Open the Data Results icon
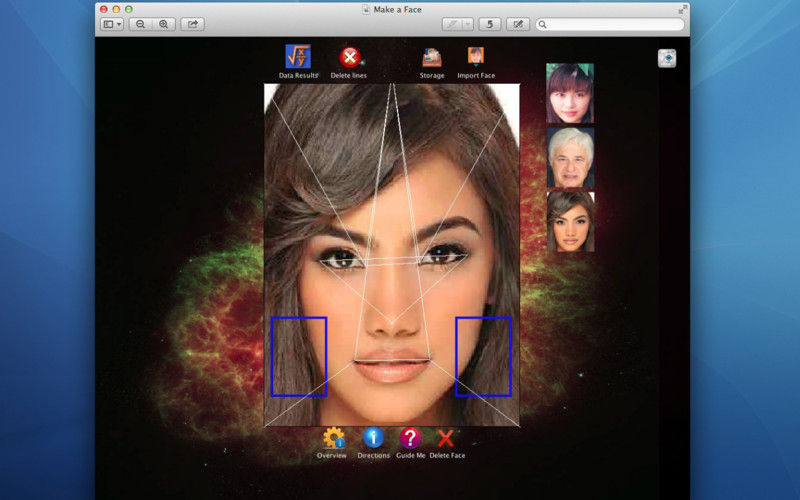800x500 pixels. (x=298, y=57)
